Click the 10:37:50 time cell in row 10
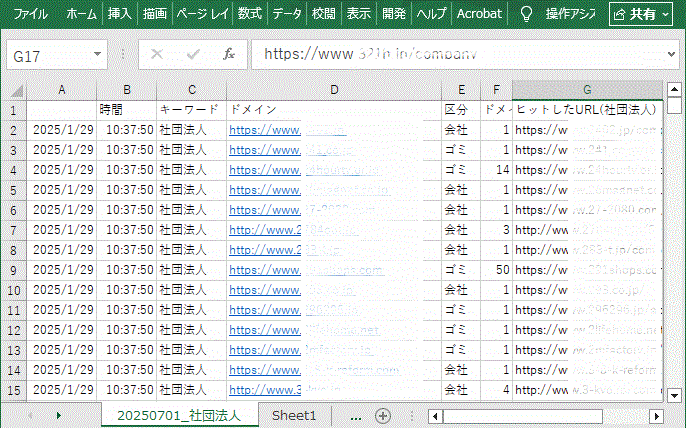The image size is (686, 428). click(127, 290)
